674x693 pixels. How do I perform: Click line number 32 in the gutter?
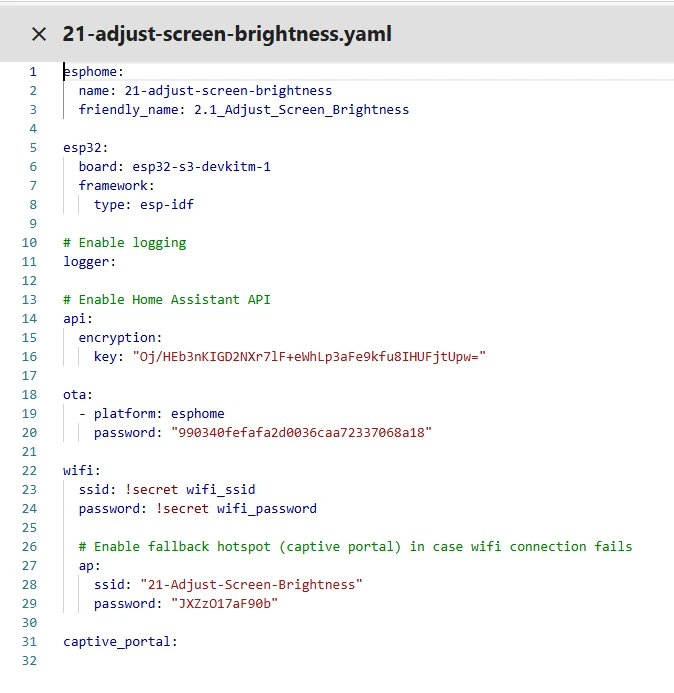[x=29, y=660]
